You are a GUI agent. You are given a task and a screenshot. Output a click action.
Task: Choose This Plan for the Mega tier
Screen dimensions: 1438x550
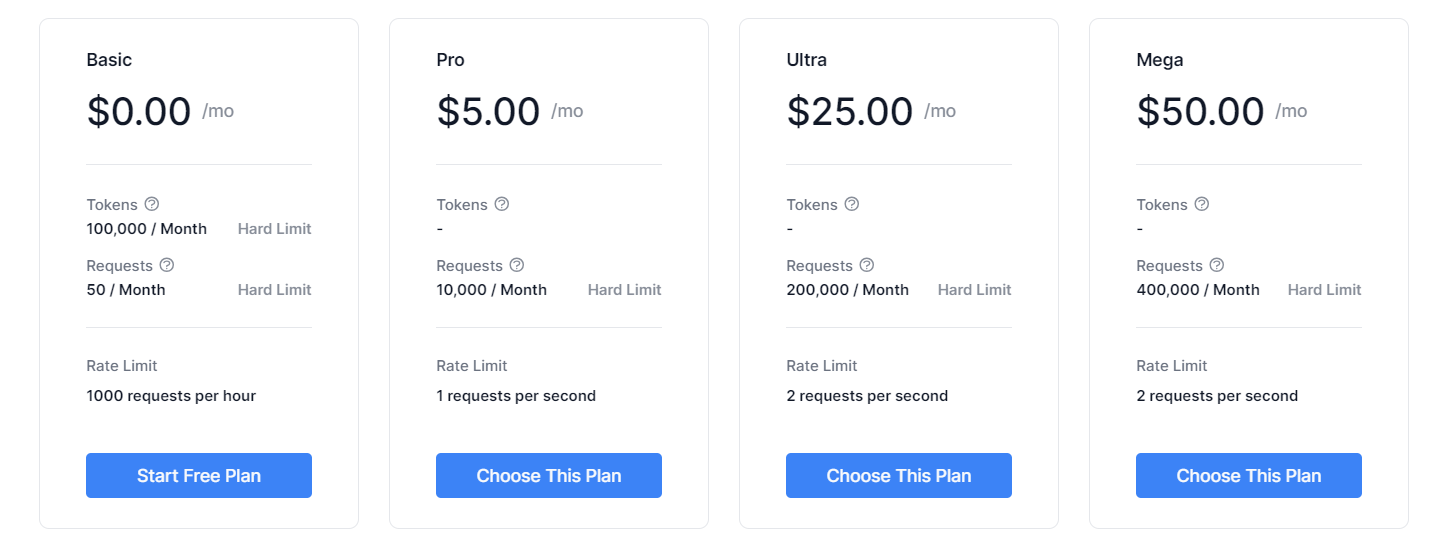pos(1249,475)
